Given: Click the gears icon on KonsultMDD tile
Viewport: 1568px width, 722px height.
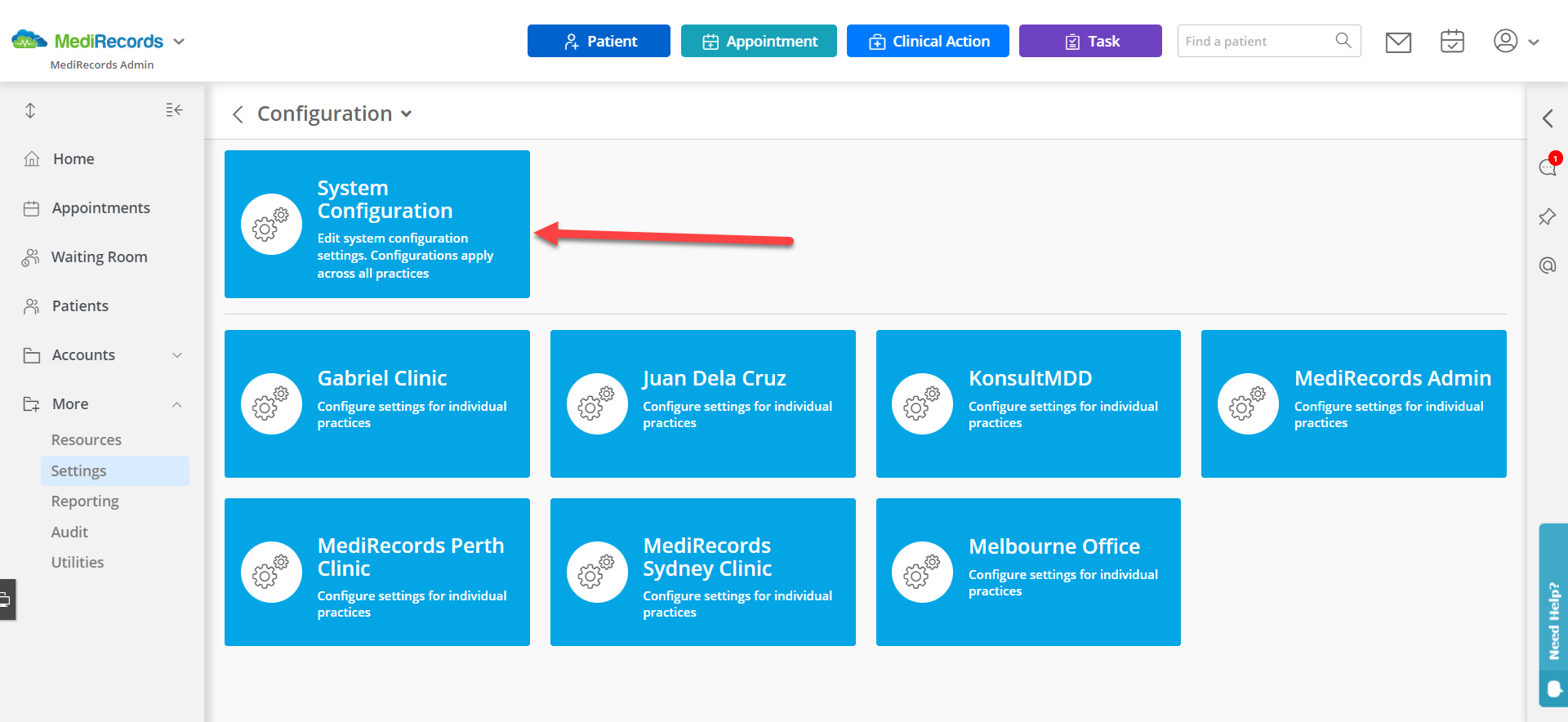Looking at the screenshot, I should (x=922, y=403).
